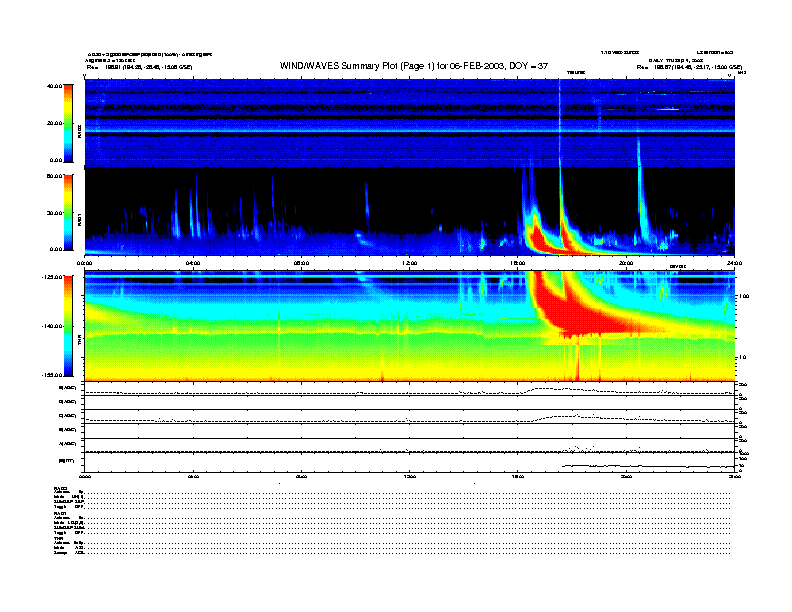Click the RAD1 status block heading at bottom
Screen dimensions: 792x612
point(58,513)
